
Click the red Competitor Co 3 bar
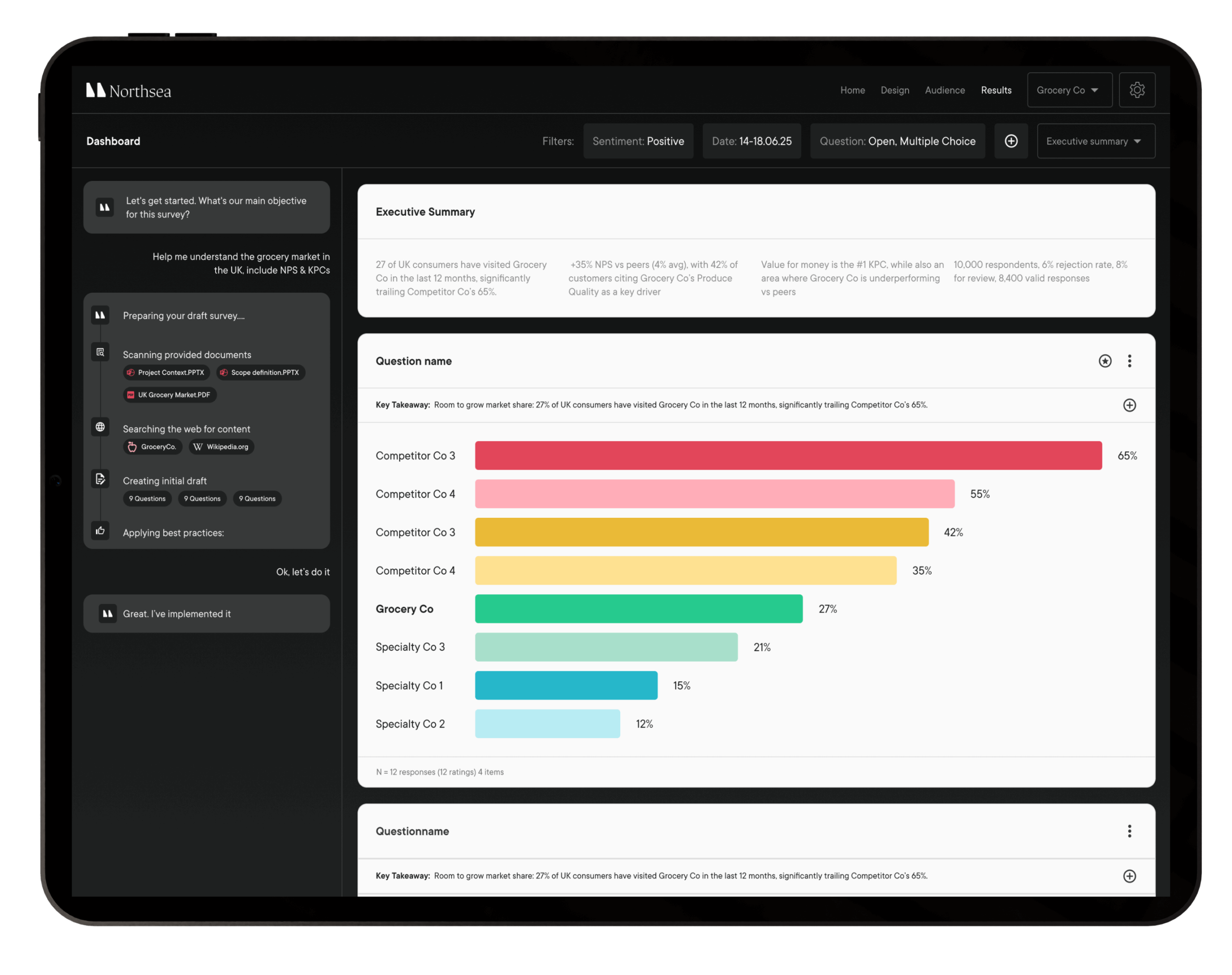(788, 456)
